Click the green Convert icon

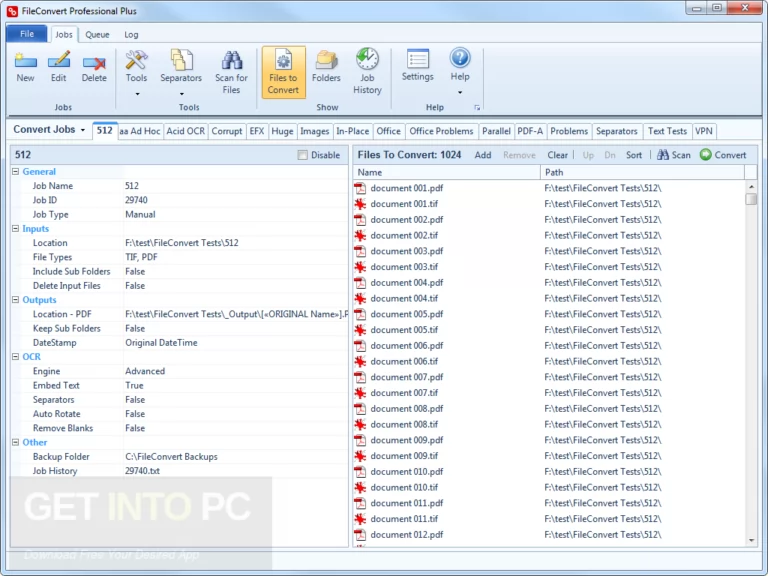(705, 155)
